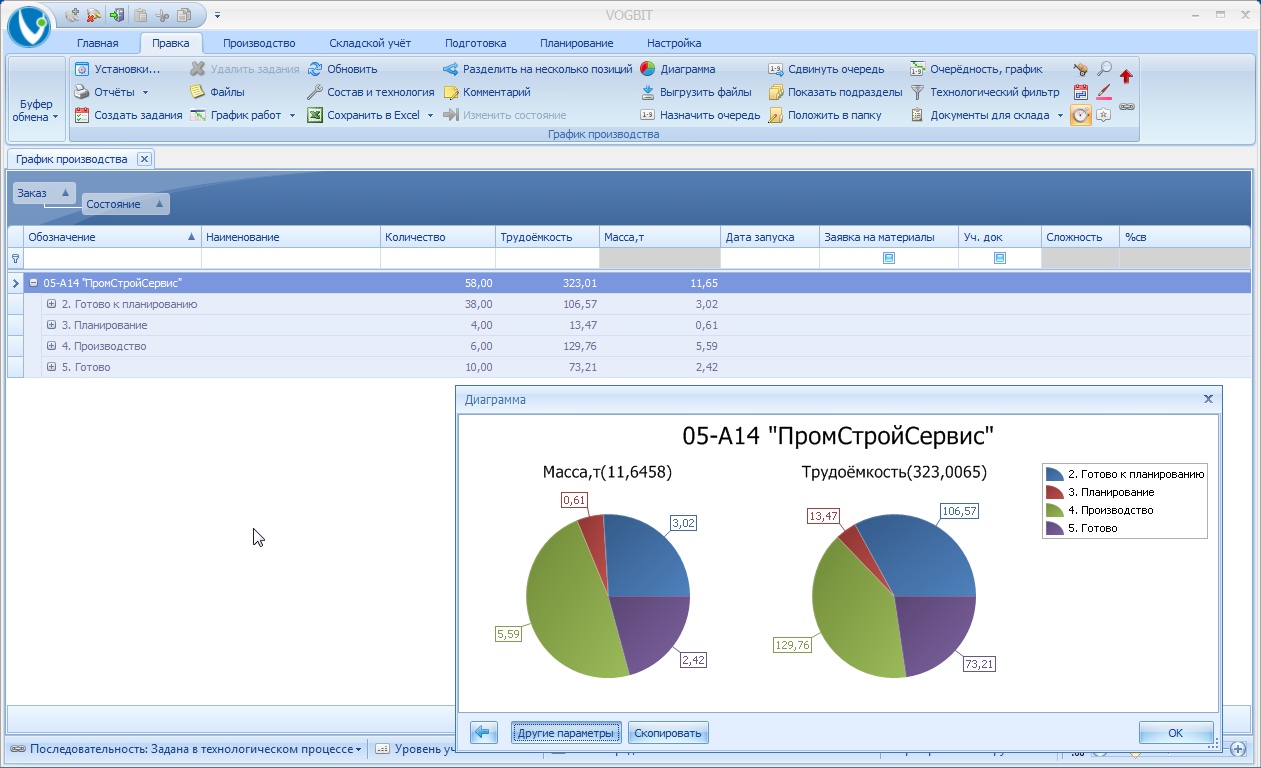Open Сохранить в Excel dropdown

click(x=430, y=115)
